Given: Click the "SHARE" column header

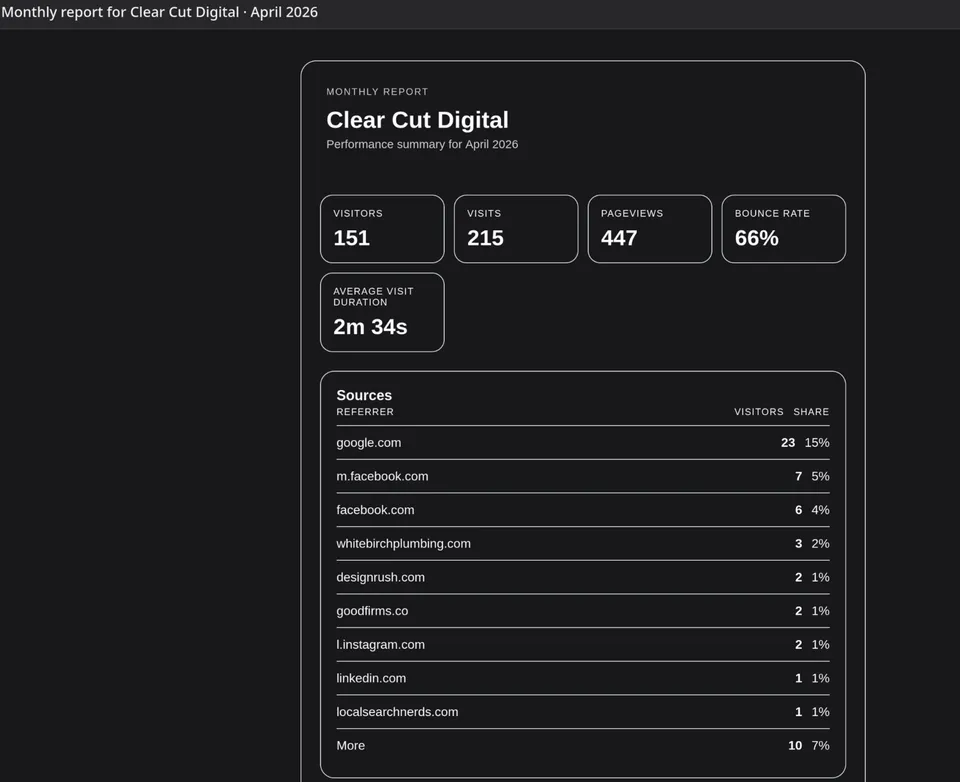Looking at the screenshot, I should coord(811,412).
